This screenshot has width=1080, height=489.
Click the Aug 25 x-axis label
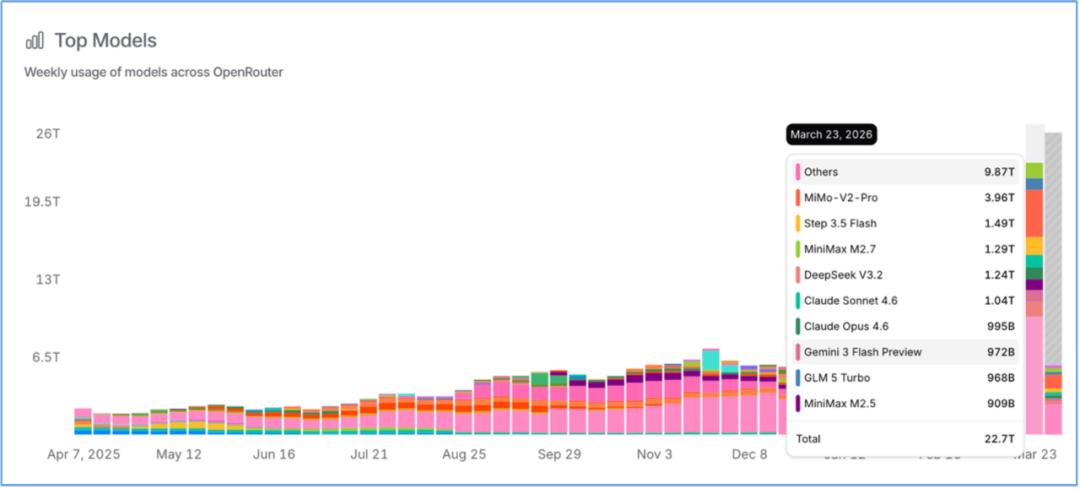[x=462, y=454]
